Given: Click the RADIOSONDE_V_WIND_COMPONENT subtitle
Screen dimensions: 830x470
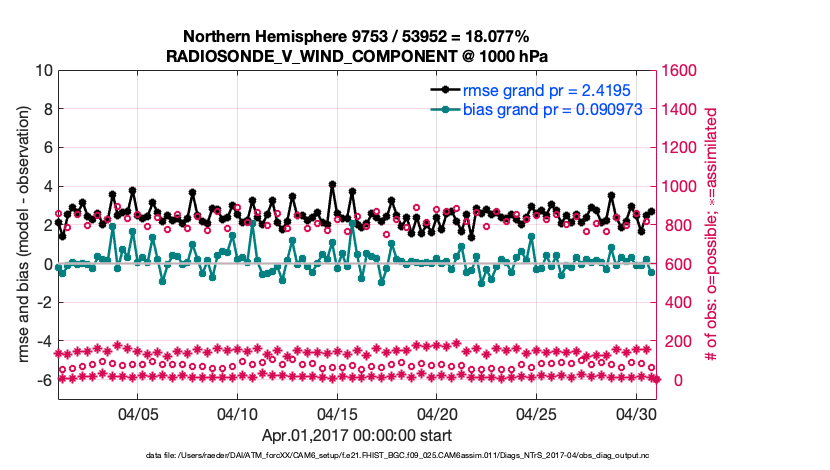Looking at the screenshot, I should (x=362, y=56).
